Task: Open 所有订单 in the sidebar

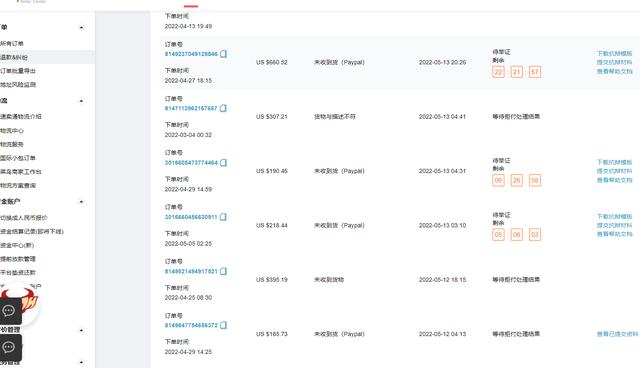Action: pyautogui.click(x=12, y=43)
